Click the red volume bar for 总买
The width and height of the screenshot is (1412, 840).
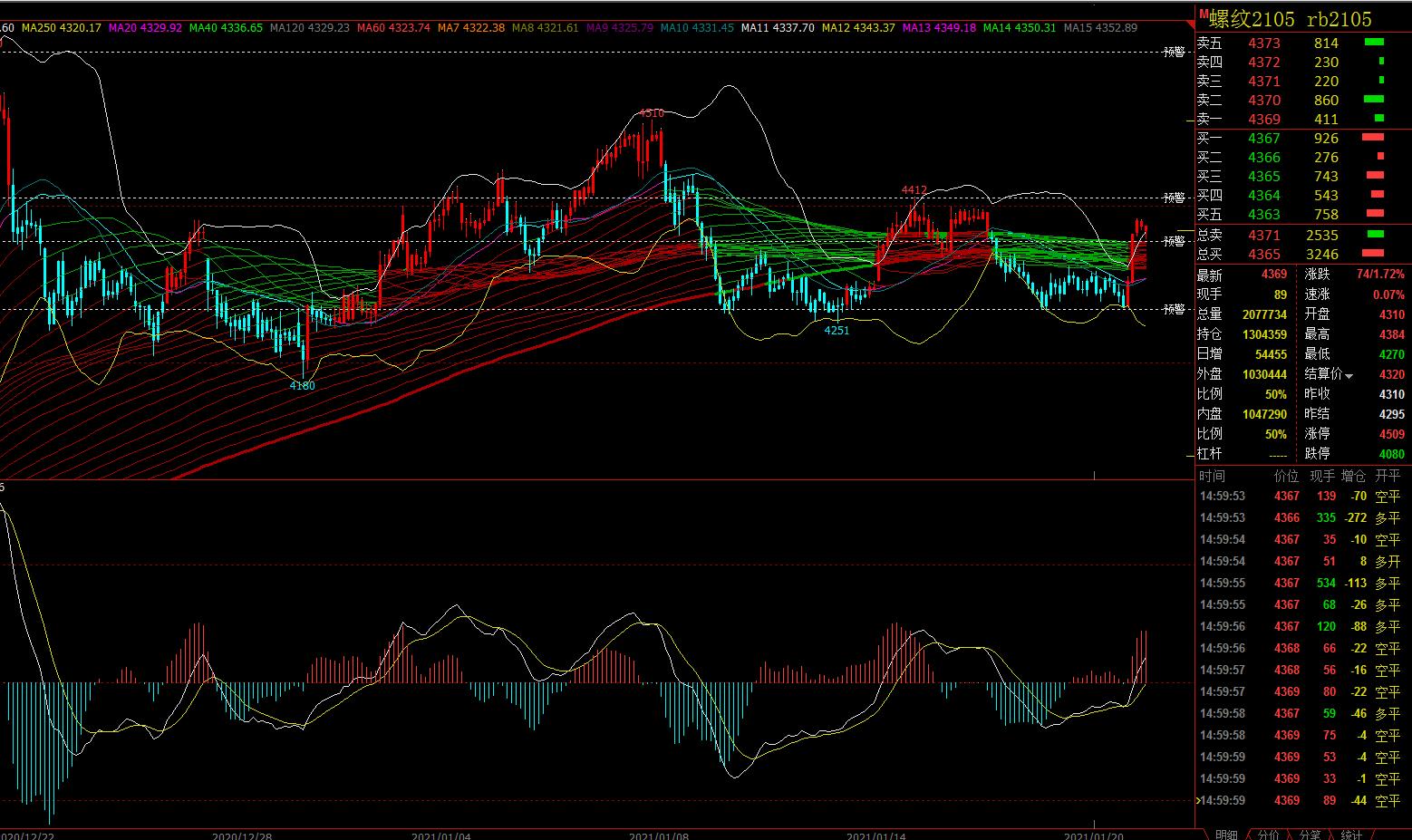click(1372, 254)
